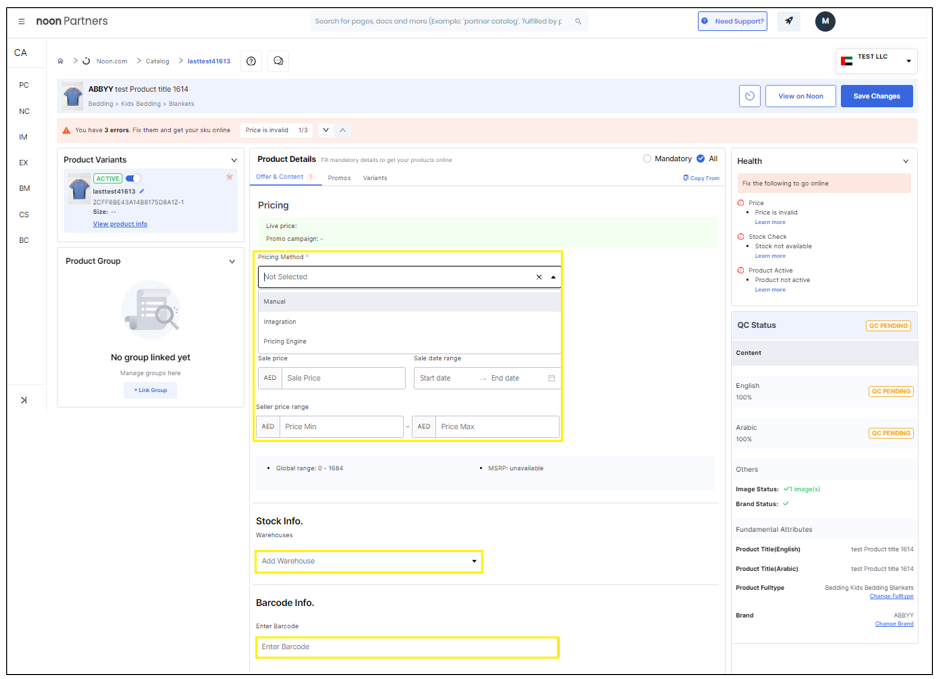The image size is (946, 679).
Task: Click the copy icon beside Copy From
Action: 685,178
